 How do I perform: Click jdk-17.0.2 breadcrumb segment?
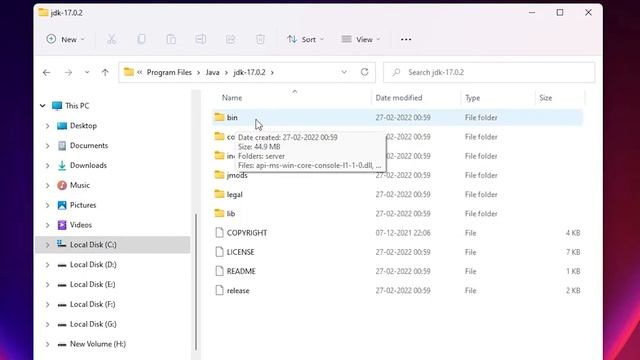click(x=249, y=72)
